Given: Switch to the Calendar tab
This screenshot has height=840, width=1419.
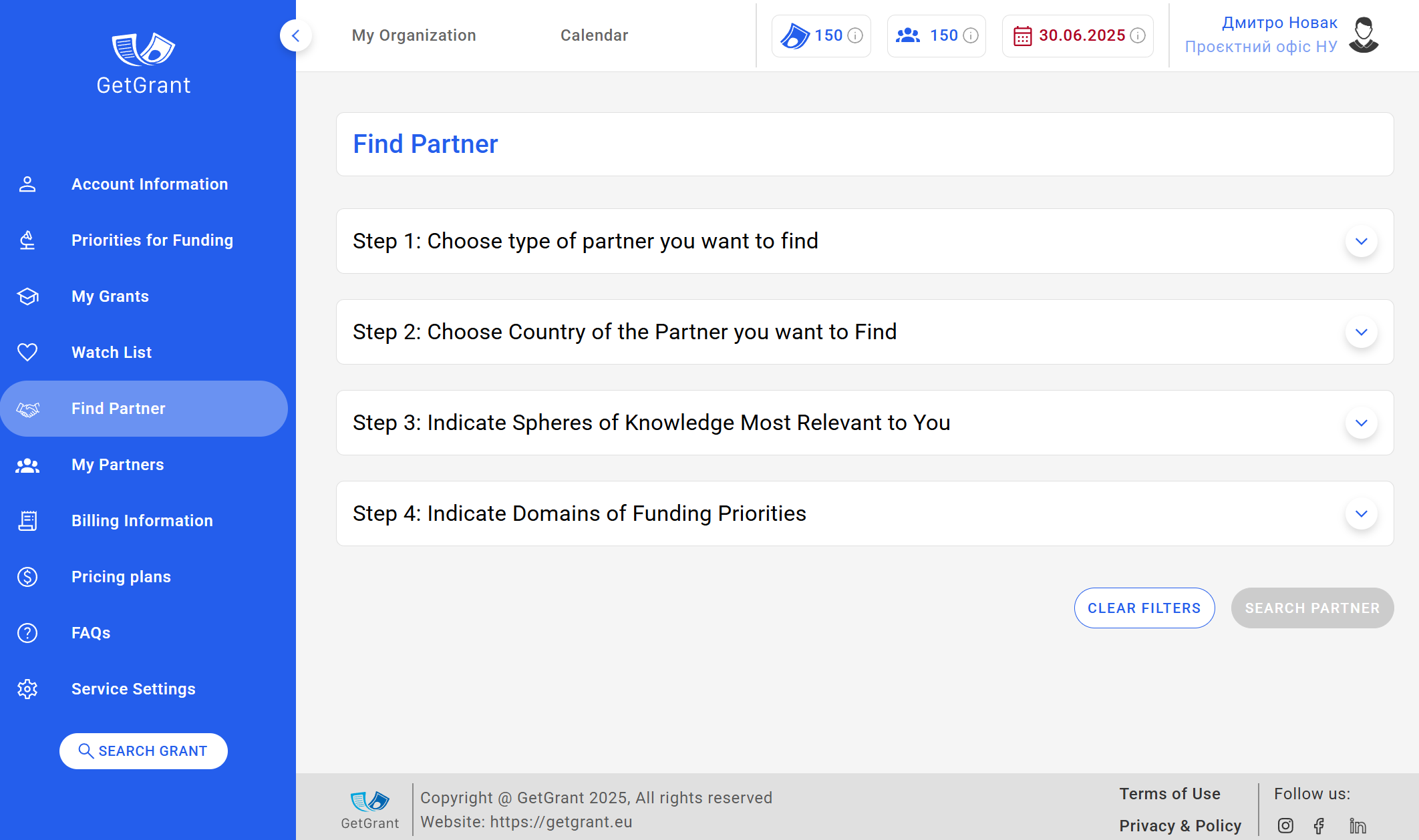Looking at the screenshot, I should tap(594, 35).
